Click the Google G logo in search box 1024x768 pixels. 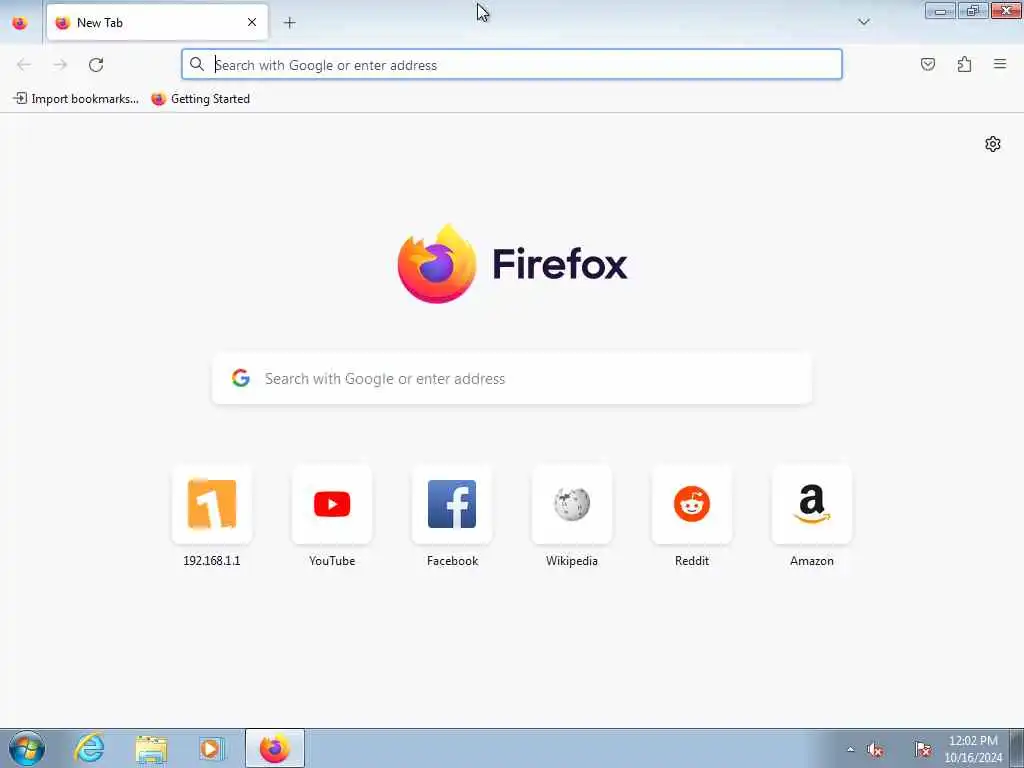point(241,378)
